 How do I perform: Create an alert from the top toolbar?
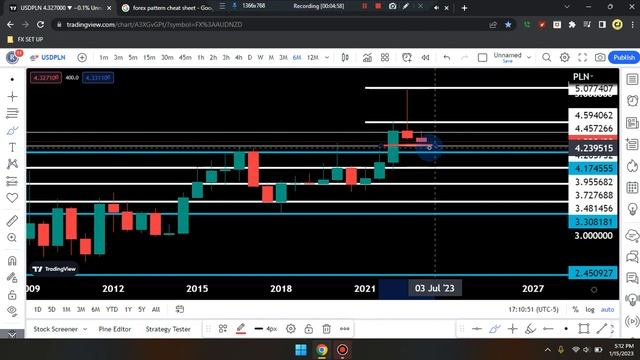(407, 58)
